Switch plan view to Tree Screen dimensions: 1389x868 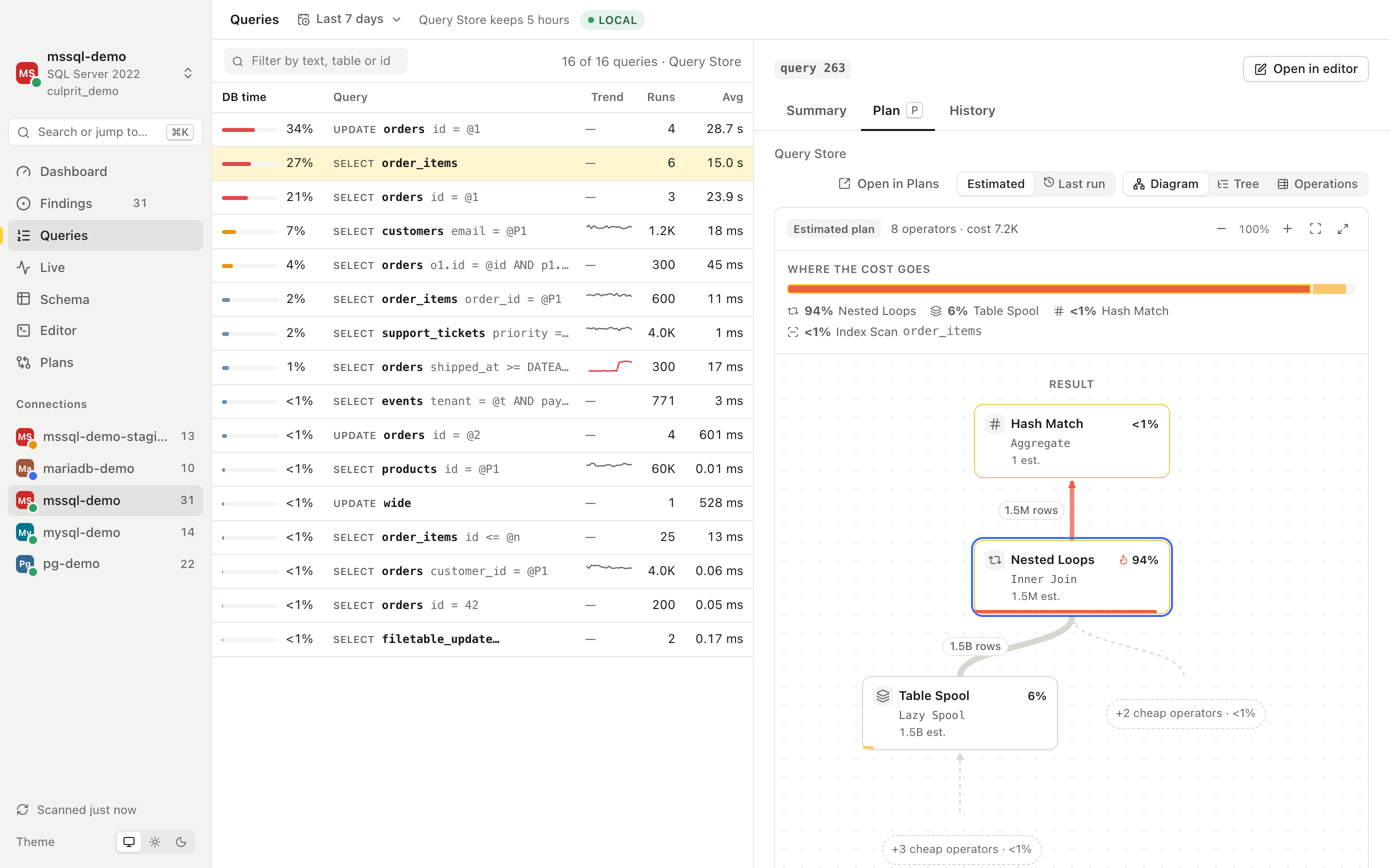coord(1238,183)
